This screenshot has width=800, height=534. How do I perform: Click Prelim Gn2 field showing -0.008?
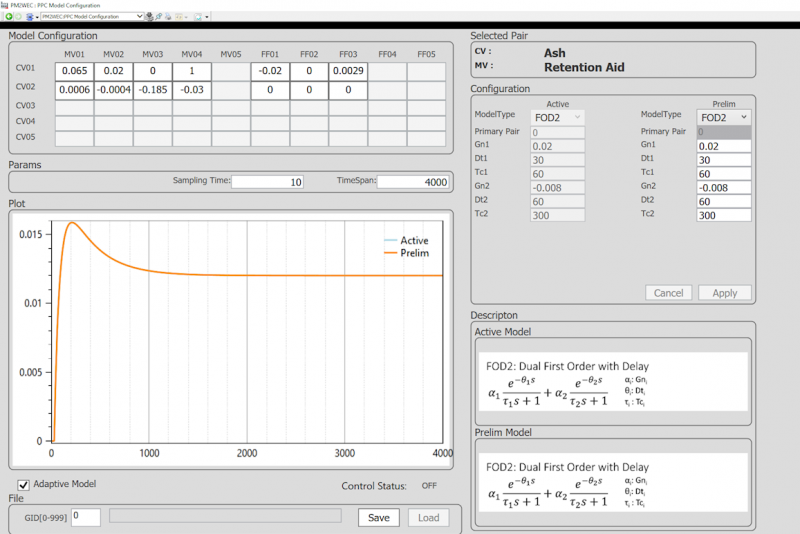[723, 187]
